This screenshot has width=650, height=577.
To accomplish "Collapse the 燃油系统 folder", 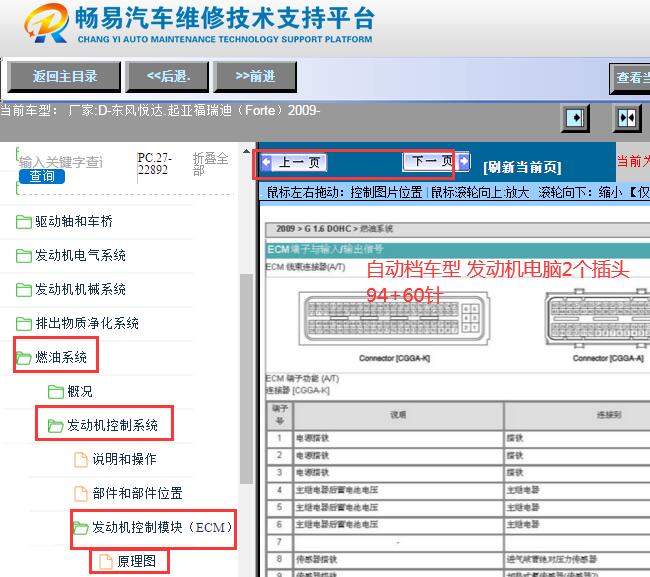I will (x=61, y=357).
